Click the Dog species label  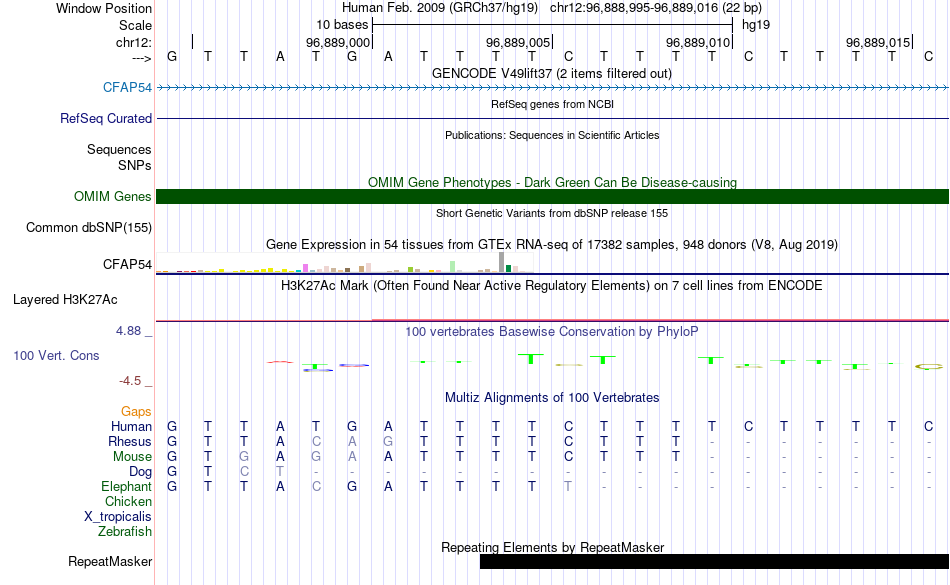(x=141, y=471)
